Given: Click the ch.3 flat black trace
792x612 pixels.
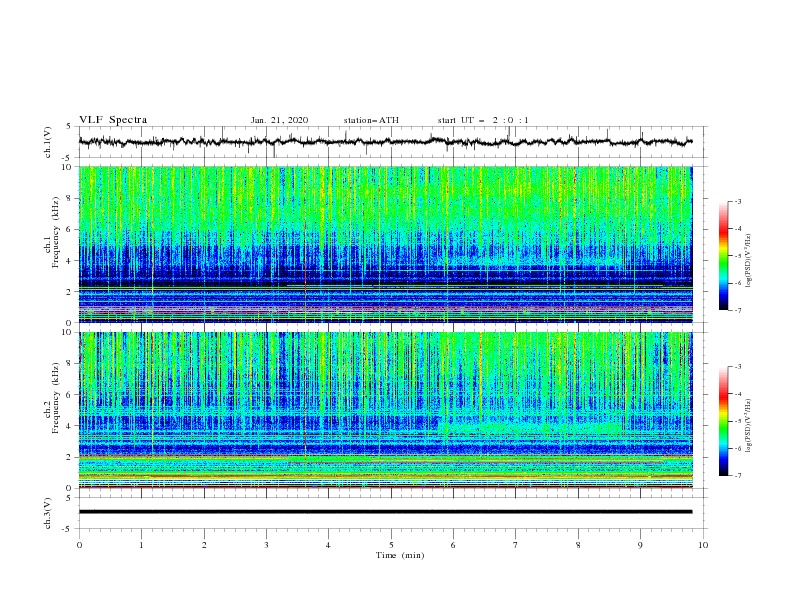Looking at the screenshot, I should [385, 512].
